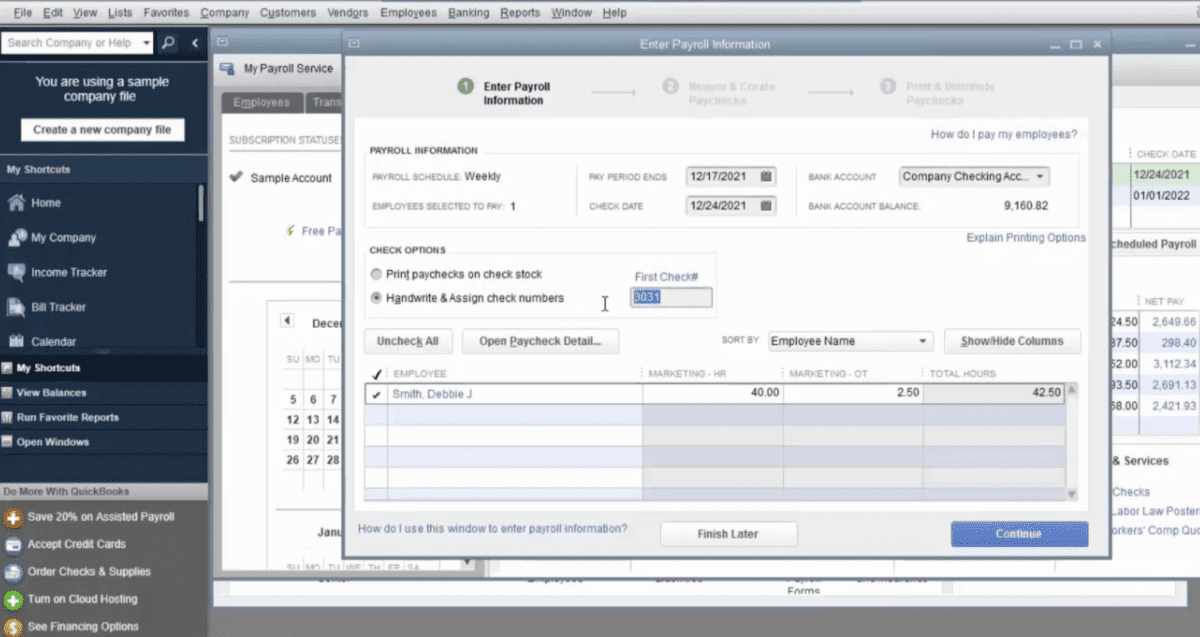Screen dimensions: 1200x637
Task: Click inside the First Check# field
Action: 670,297
